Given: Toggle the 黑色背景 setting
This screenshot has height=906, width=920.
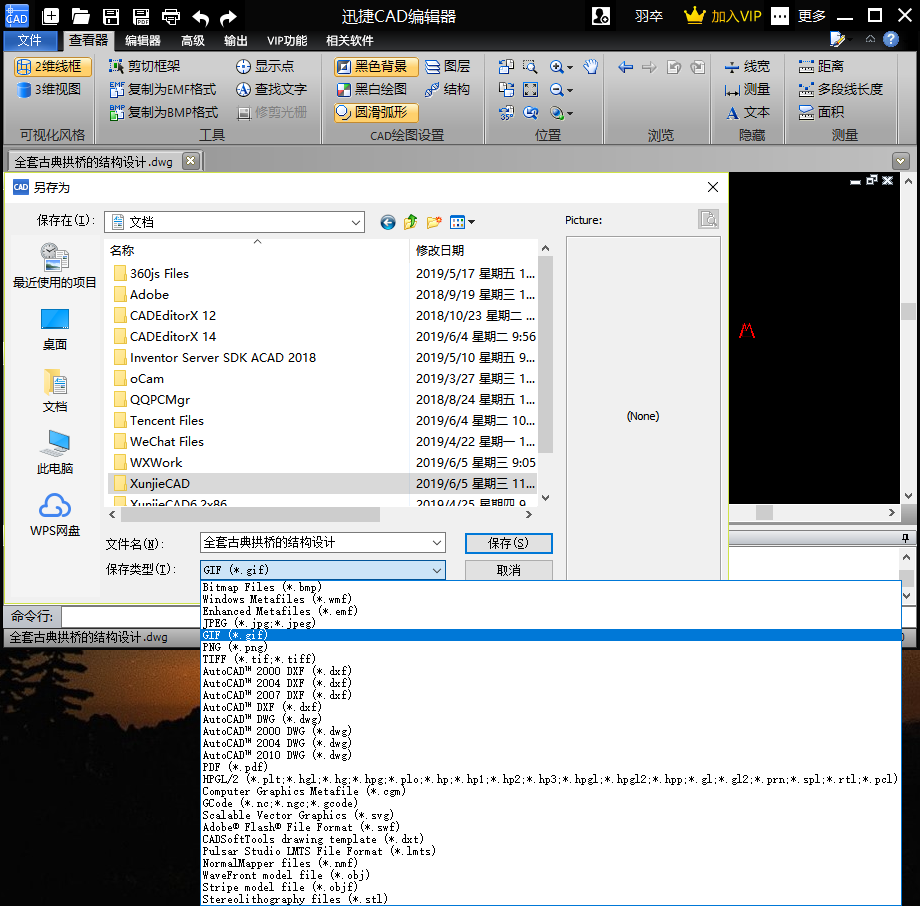Looking at the screenshot, I should pos(376,66).
